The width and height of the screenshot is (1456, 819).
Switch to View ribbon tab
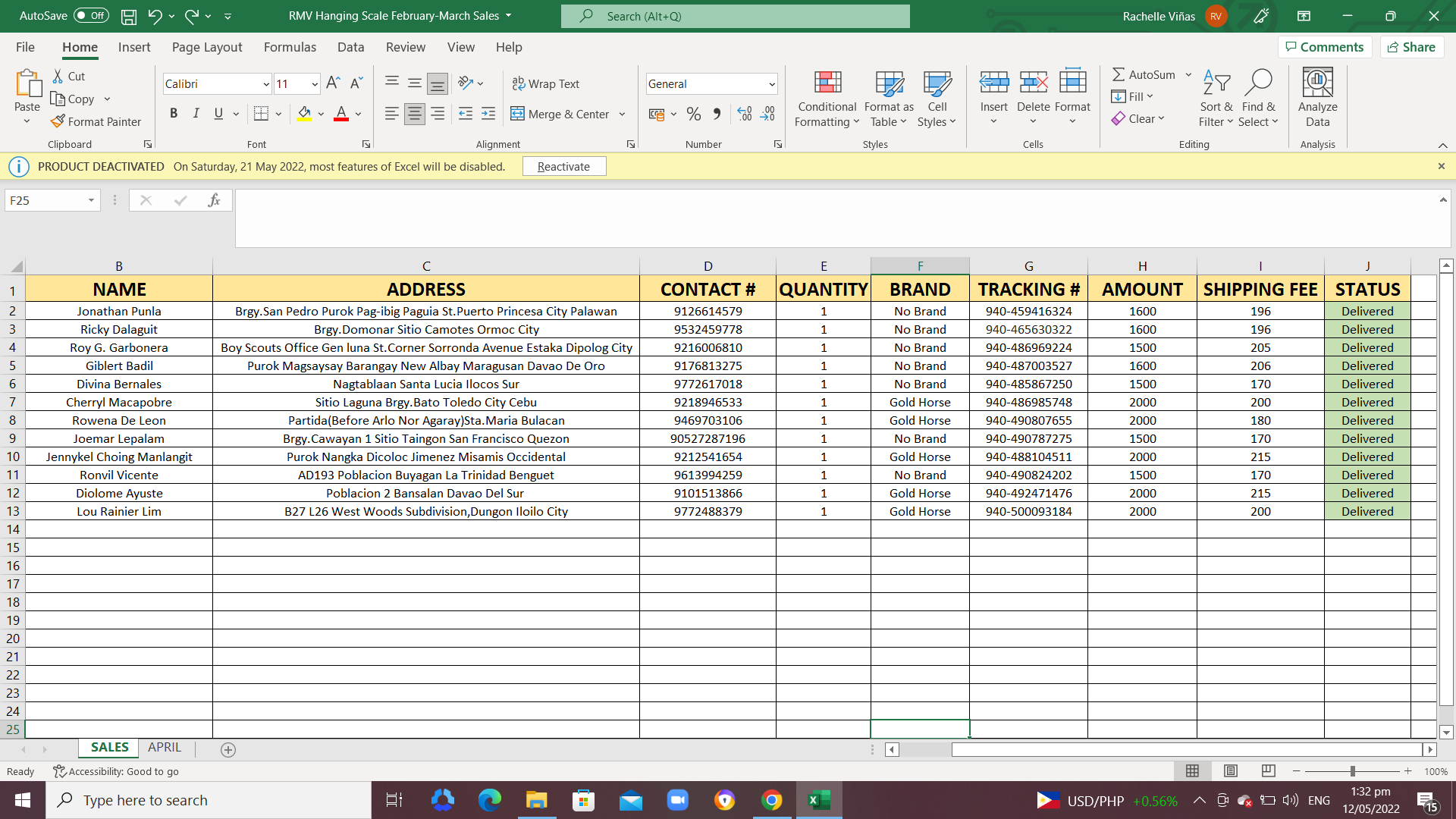(461, 47)
